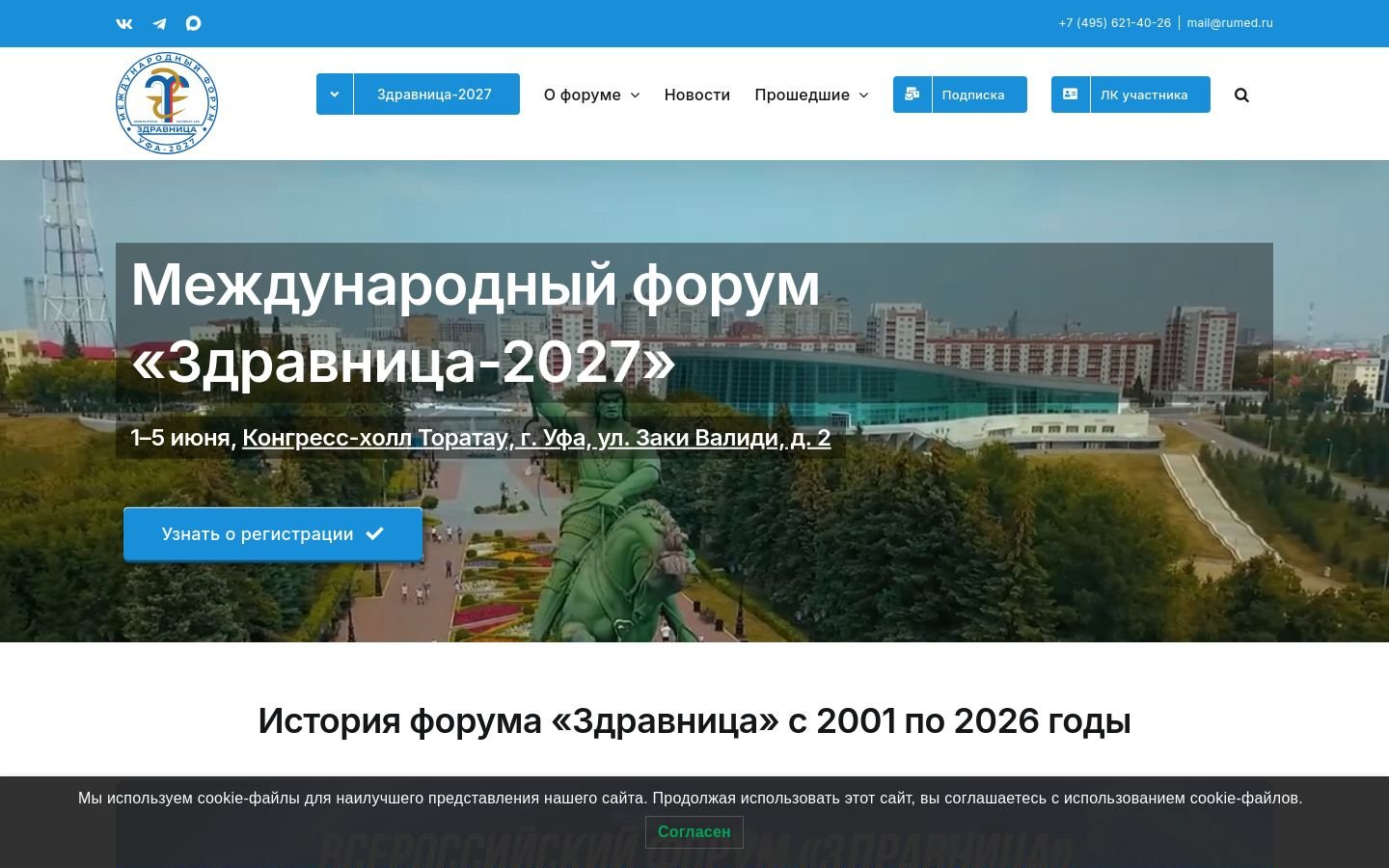Click the 1–5 июня date text
This screenshot has height=868, width=1389.
(x=183, y=437)
